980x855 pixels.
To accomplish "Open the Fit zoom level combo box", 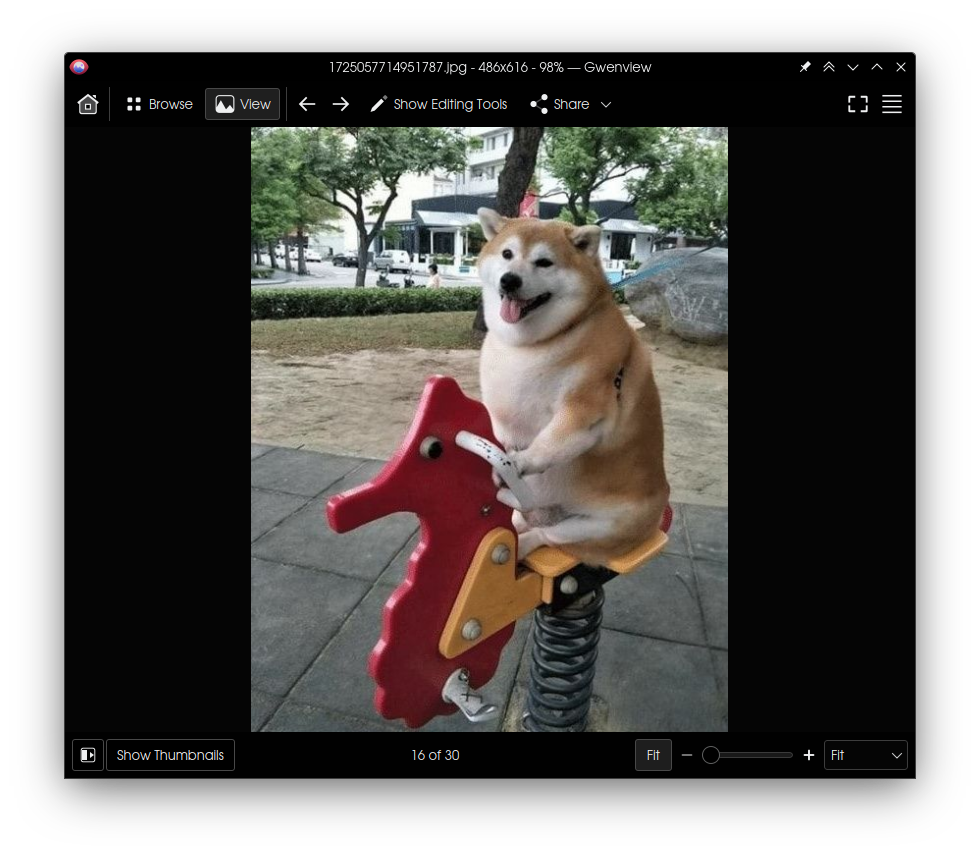I will 865,755.
